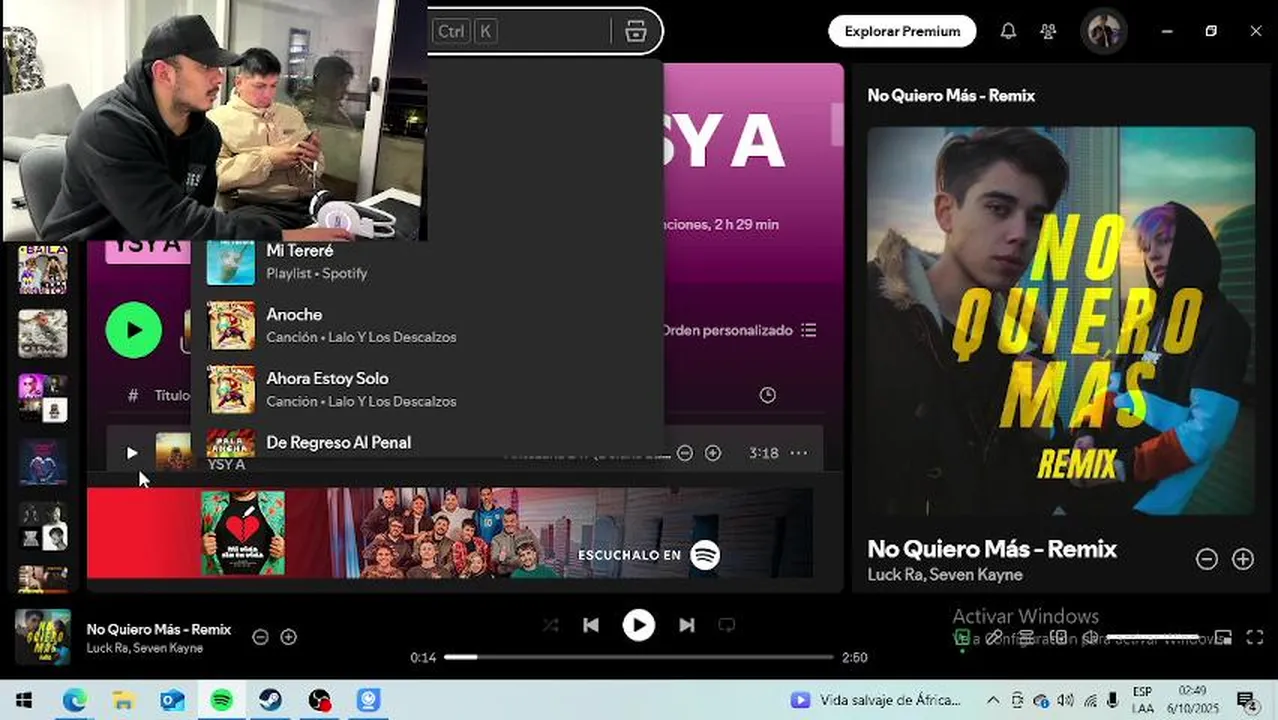Mute using the player volume speaker icon
1278x720 pixels.
[1090, 637]
